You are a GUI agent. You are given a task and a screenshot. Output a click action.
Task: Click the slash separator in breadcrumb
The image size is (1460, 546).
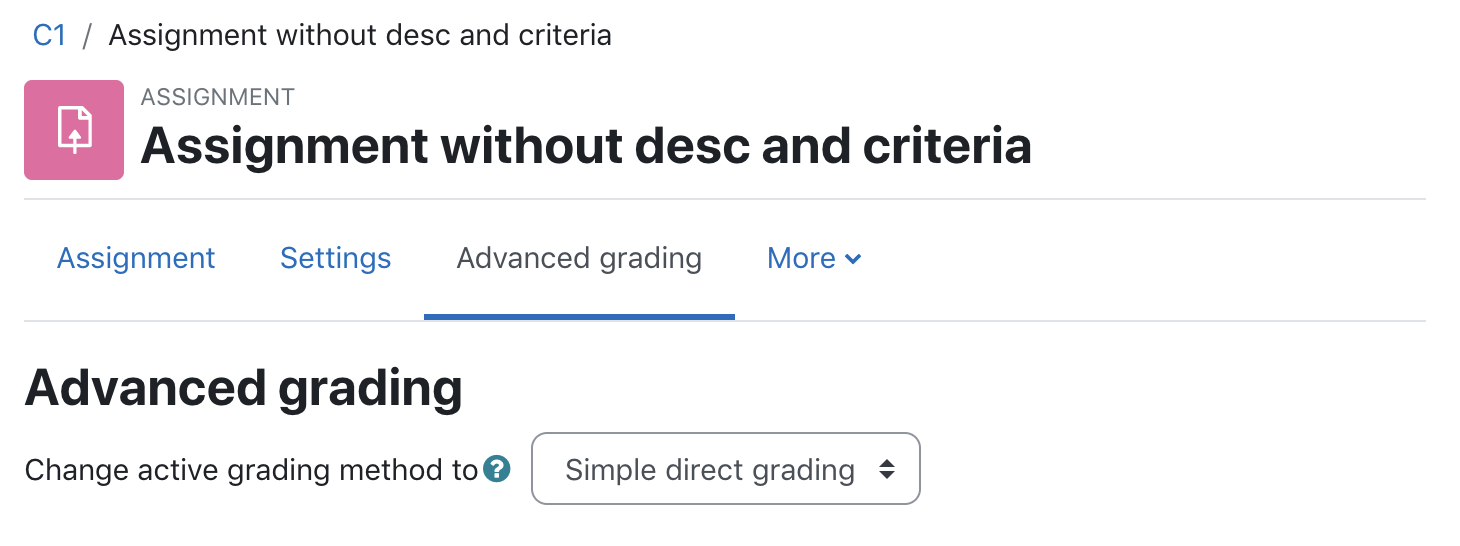(88, 36)
